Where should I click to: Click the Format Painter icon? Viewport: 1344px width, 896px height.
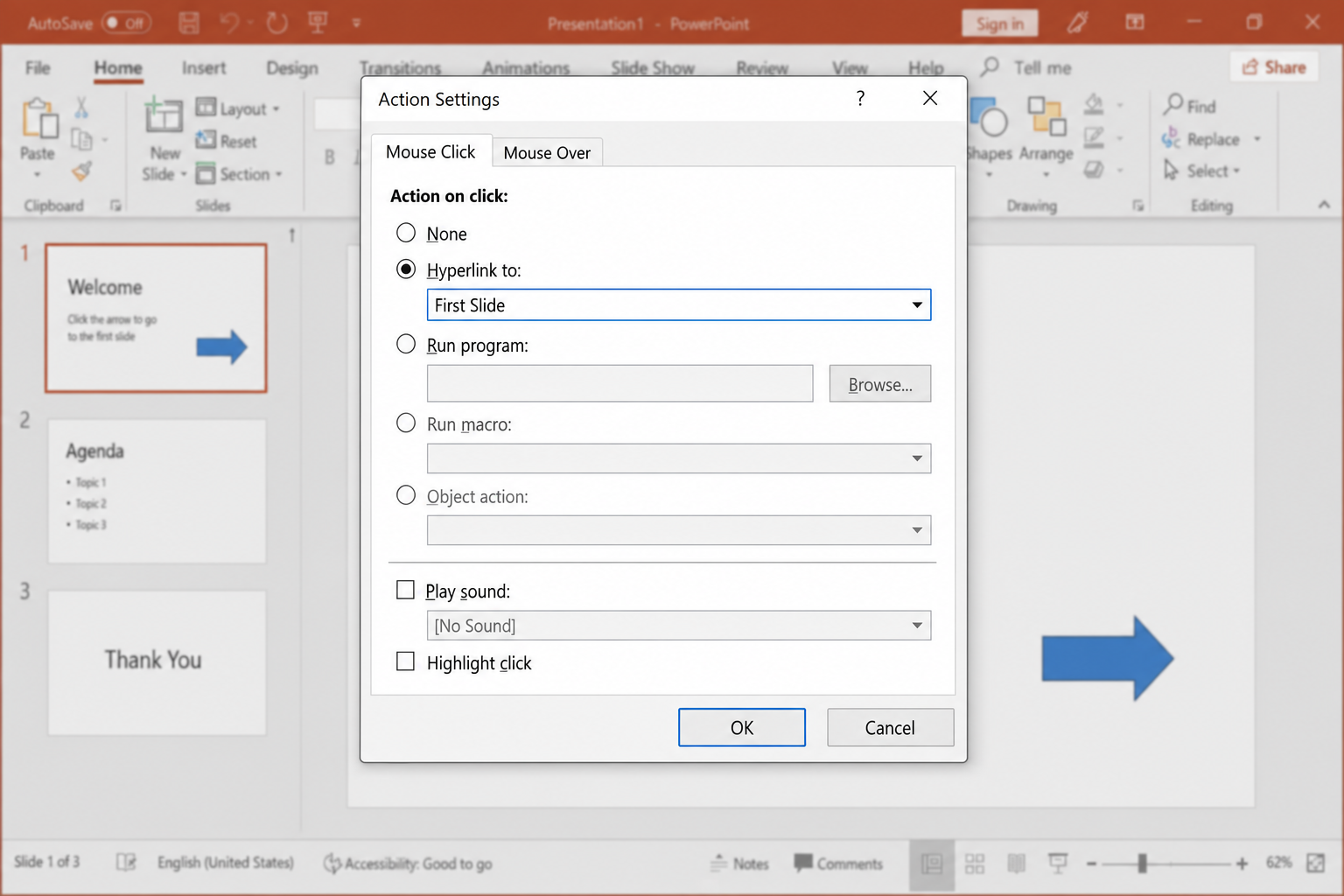click(x=81, y=171)
